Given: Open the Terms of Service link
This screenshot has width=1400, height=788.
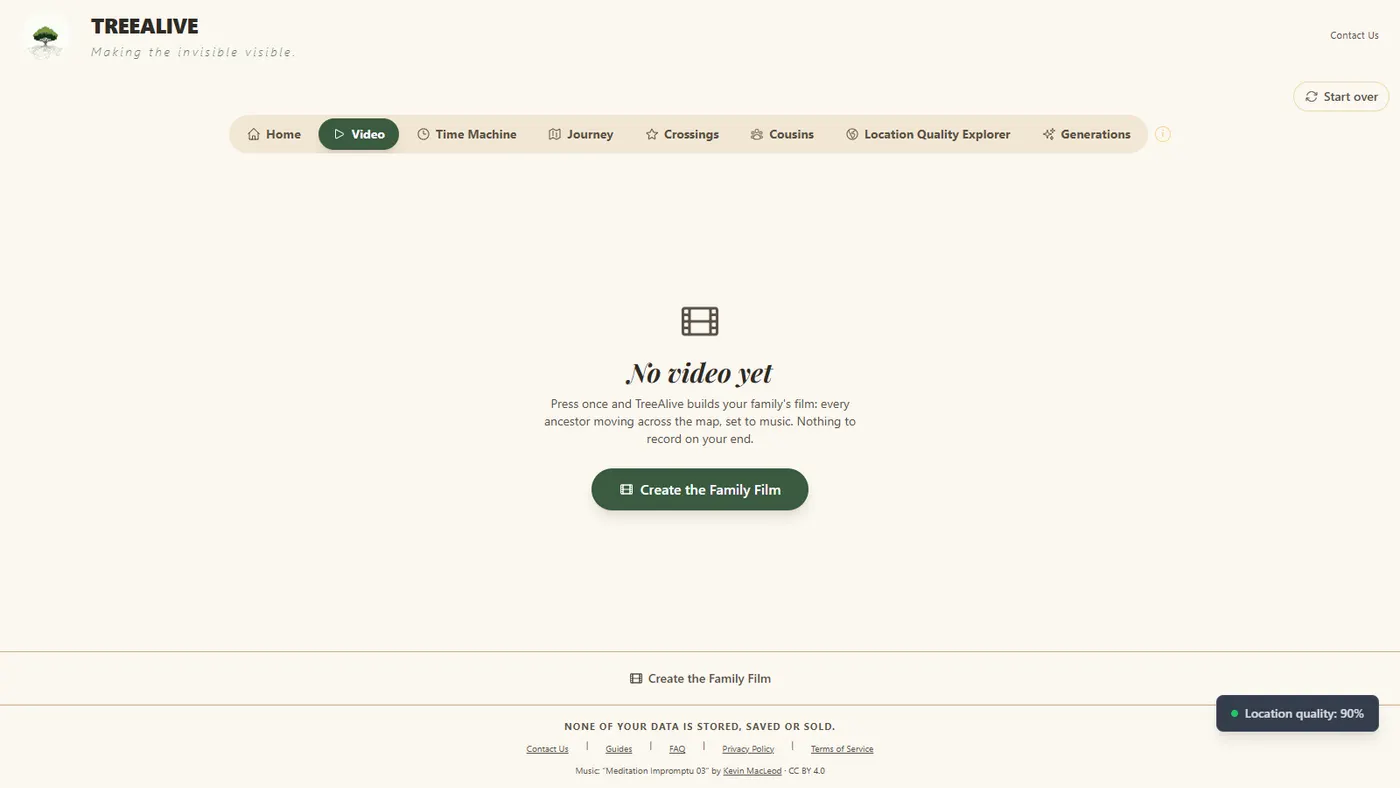Looking at the screenshot, I should (x=842, y=749).
